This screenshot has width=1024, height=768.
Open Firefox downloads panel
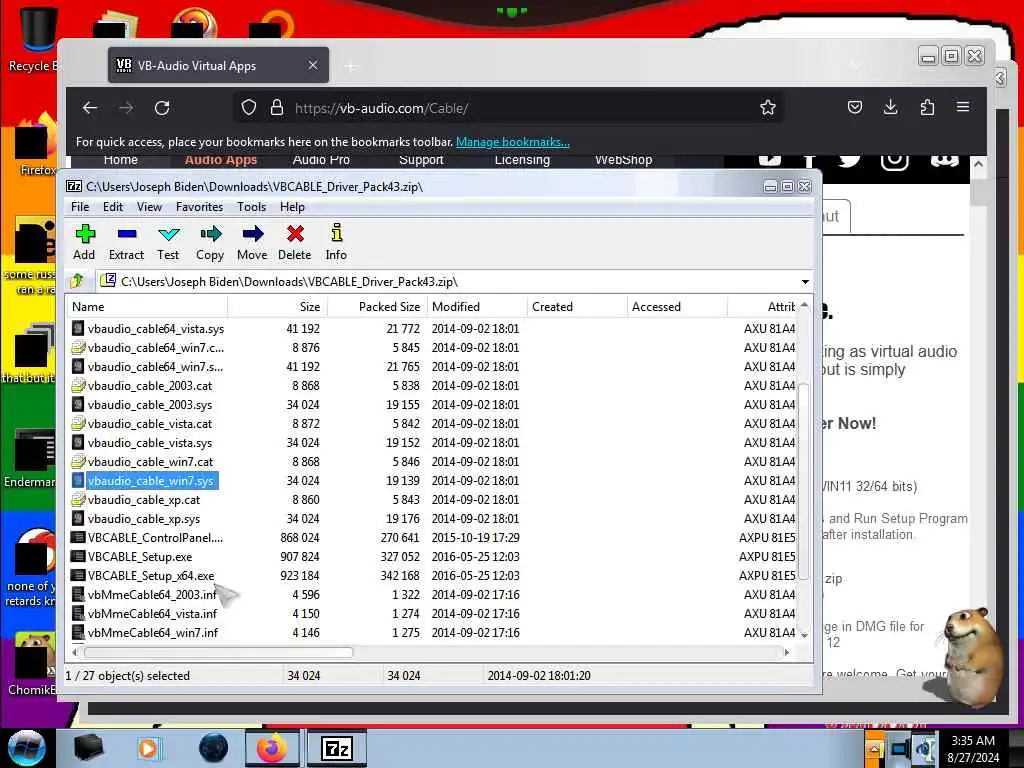pyautogui.click(x=891, y=107)
